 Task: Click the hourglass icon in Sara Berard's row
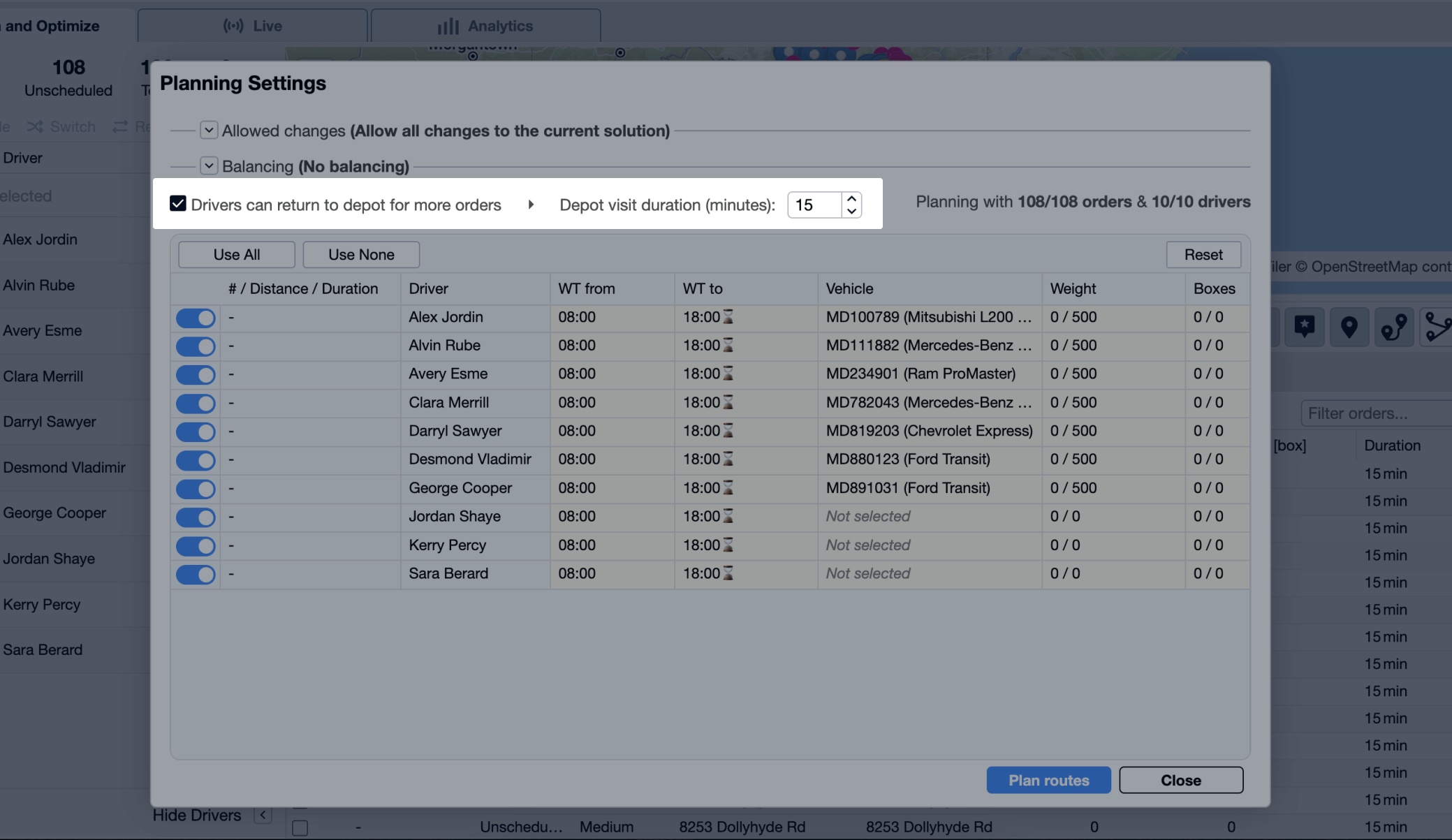click(x=728, y=573)
